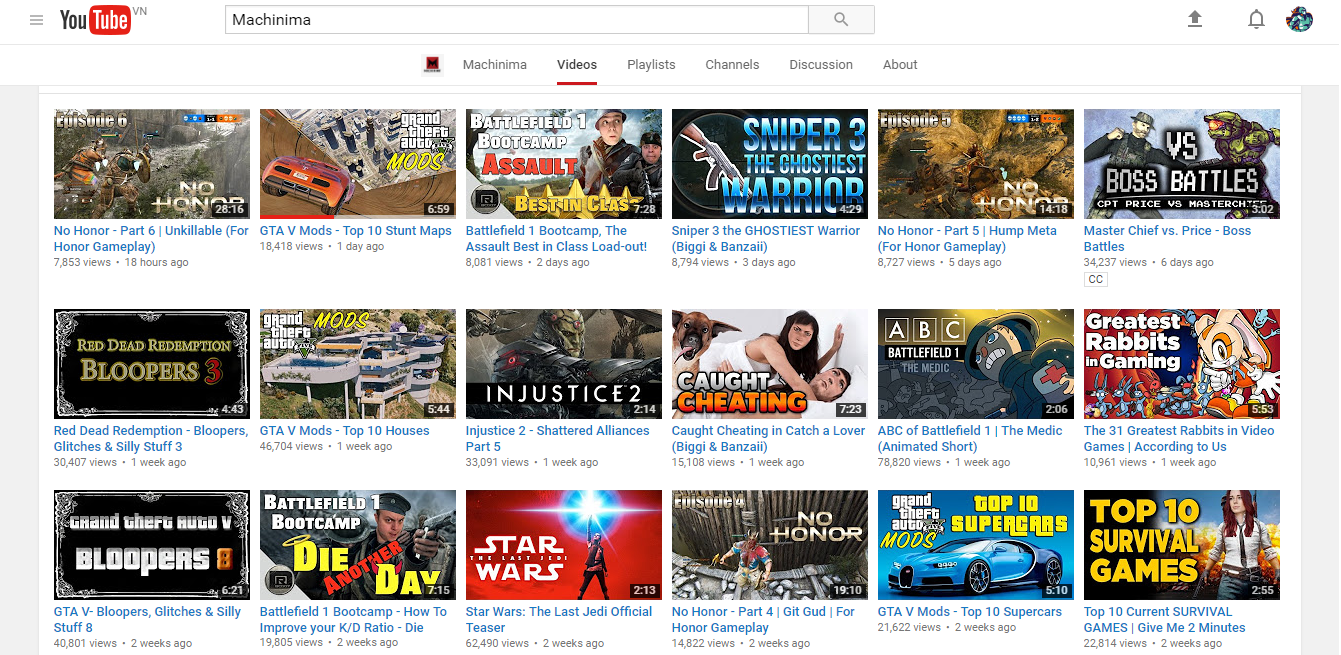Viewport: 1341px width, 655px height.
Task: Open the Discussion tab
Action: click(821, 64)
